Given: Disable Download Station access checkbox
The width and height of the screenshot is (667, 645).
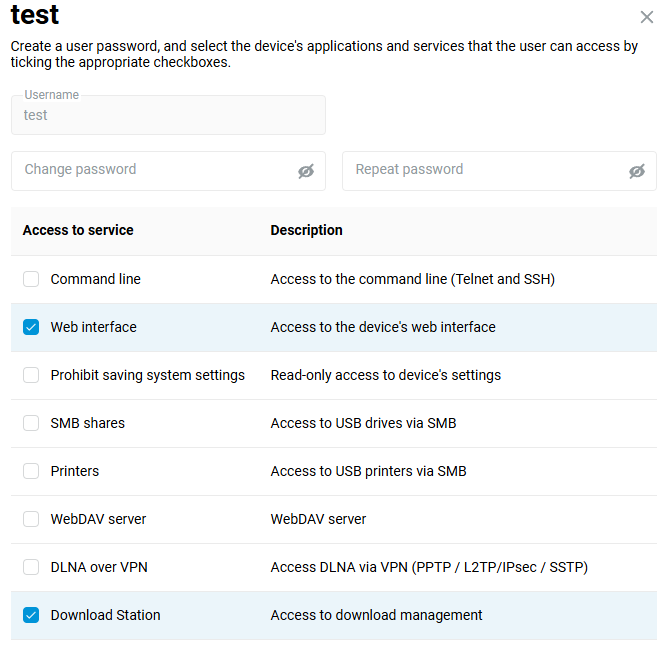Looking at the screenshot, I should tap(31, 615).
